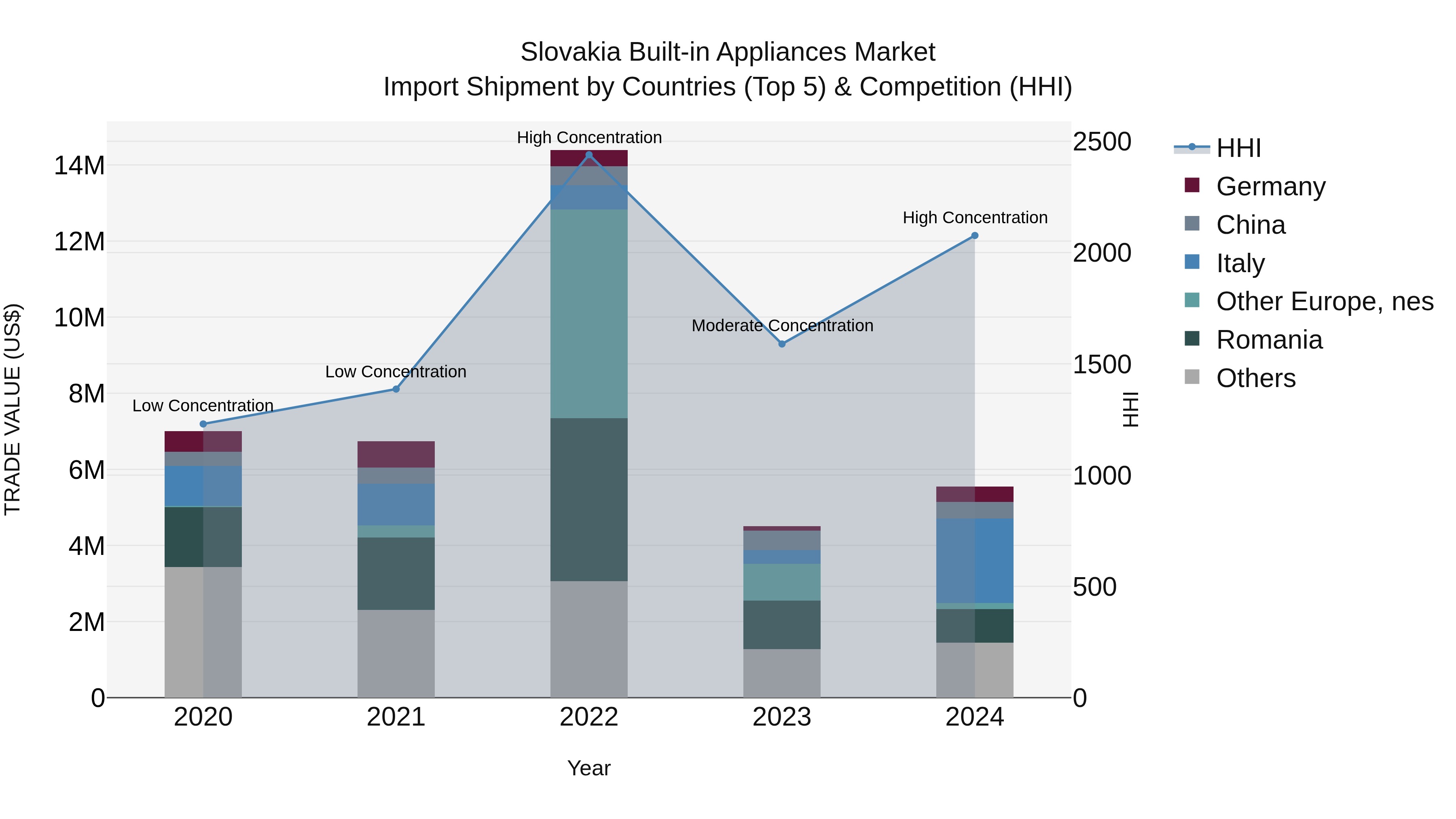Screen dimensions: 1456x819
Task: Click the 2020 Others gray bar segment
Action: coord(203,632)
